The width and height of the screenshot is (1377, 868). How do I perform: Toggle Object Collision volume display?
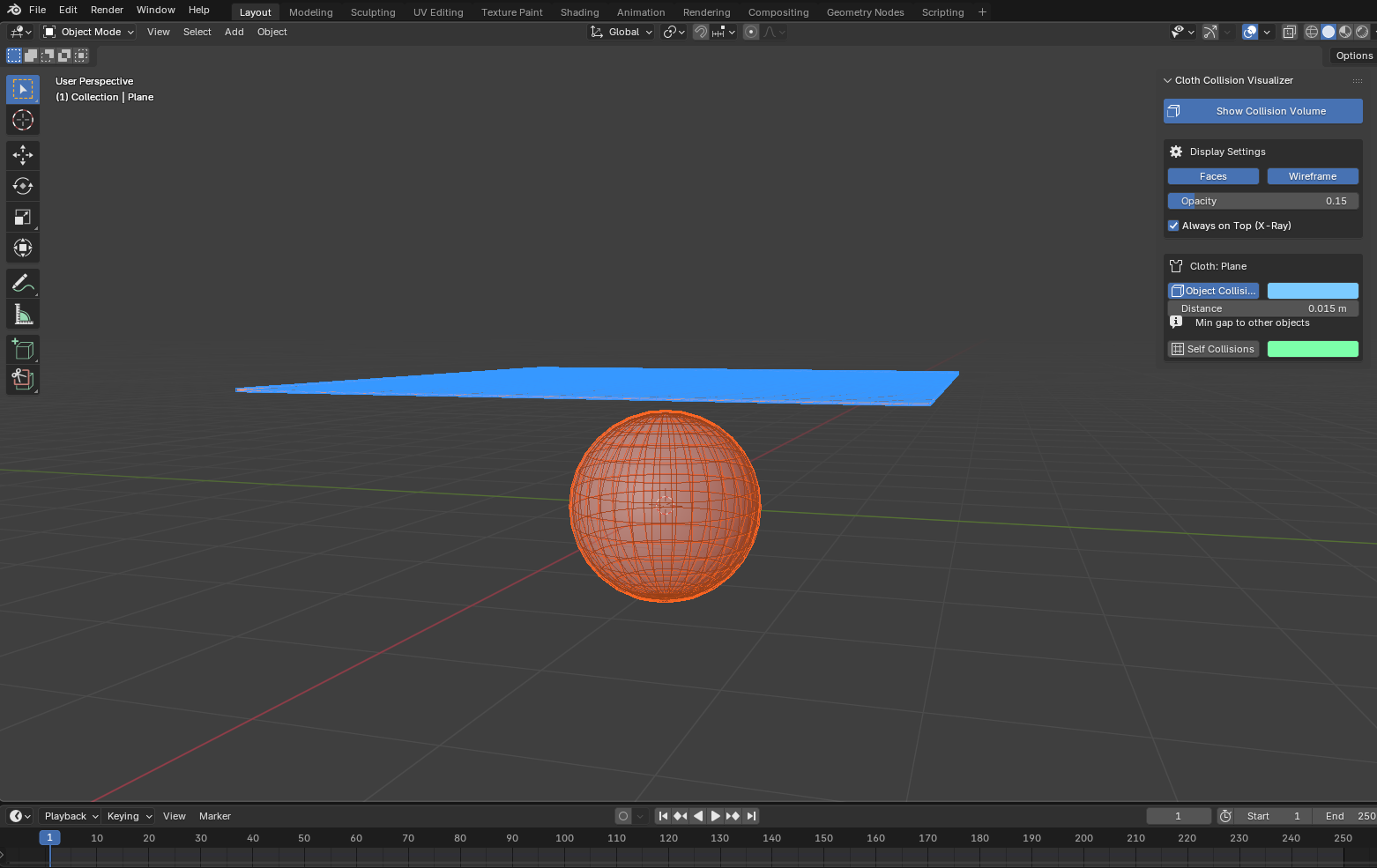(1213, 291)
